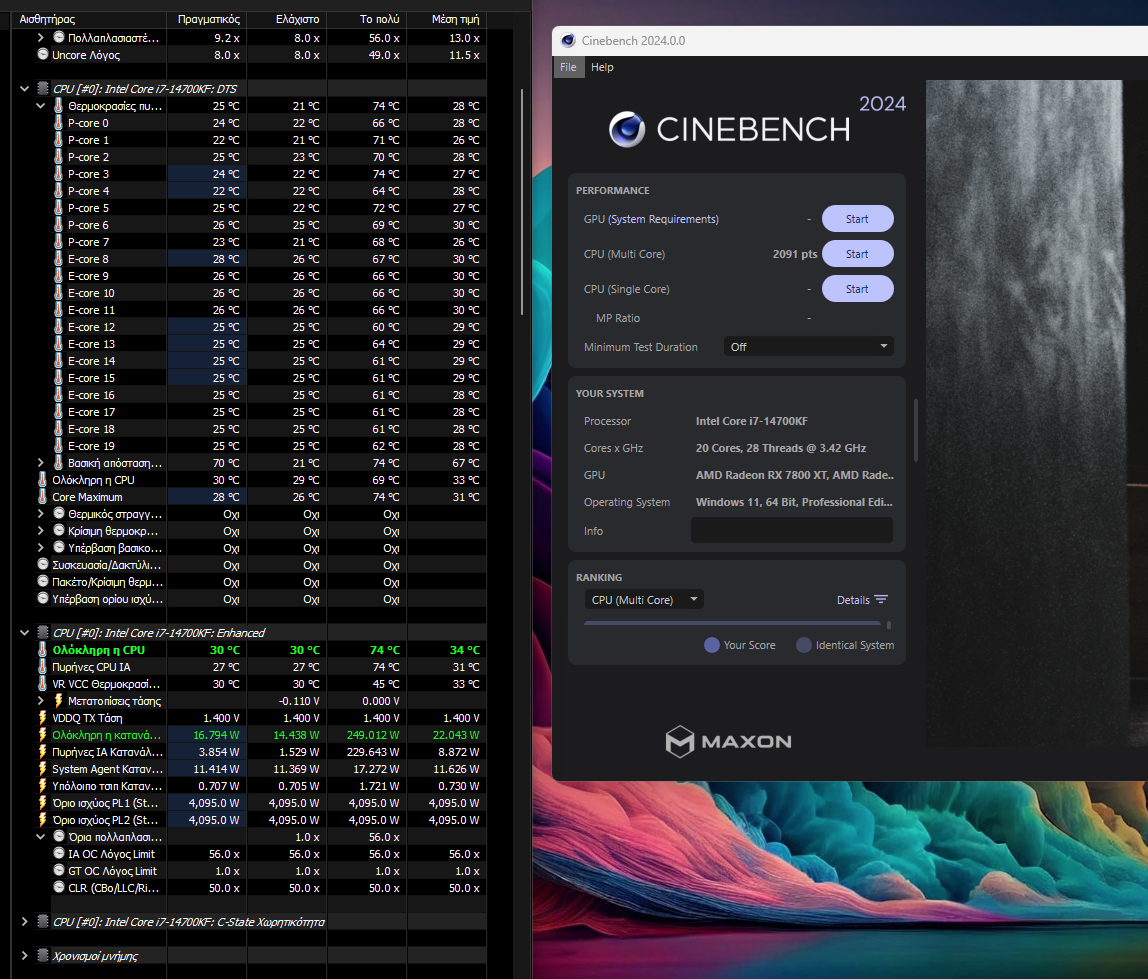Click the thermometer icon beside Core Maximum

point(42,497)
